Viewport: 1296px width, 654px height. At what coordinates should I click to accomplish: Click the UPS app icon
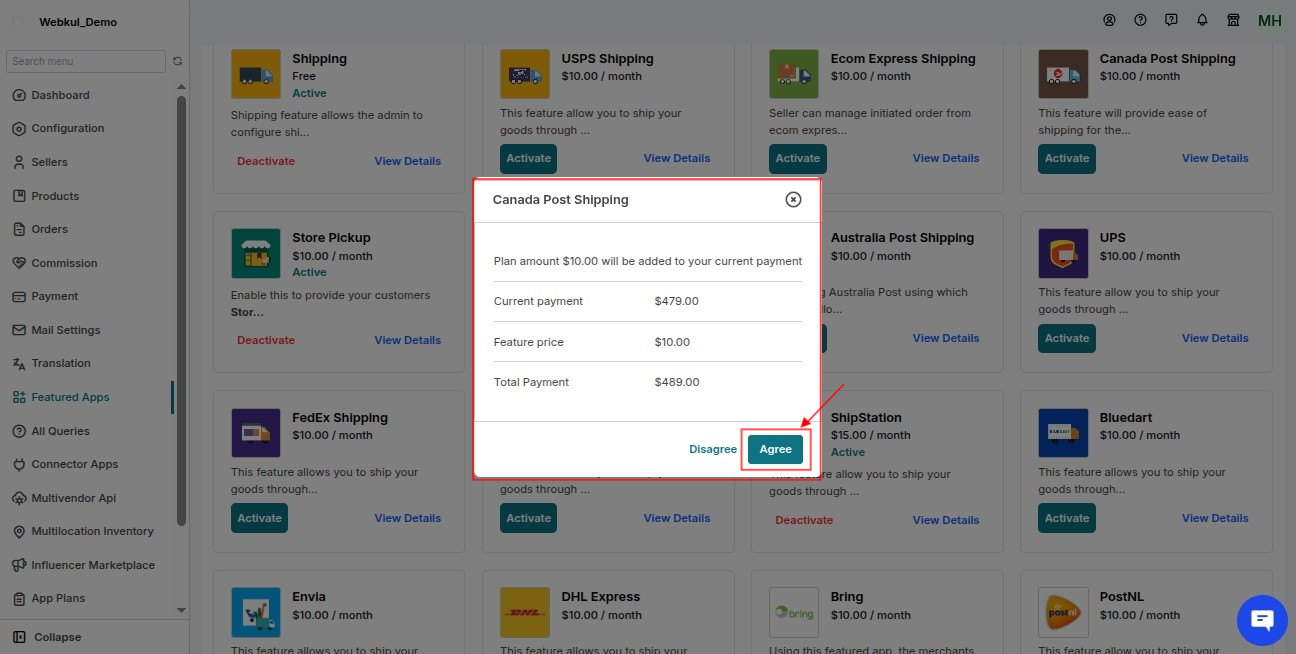pyautogui.click(x=1063, y=253)
